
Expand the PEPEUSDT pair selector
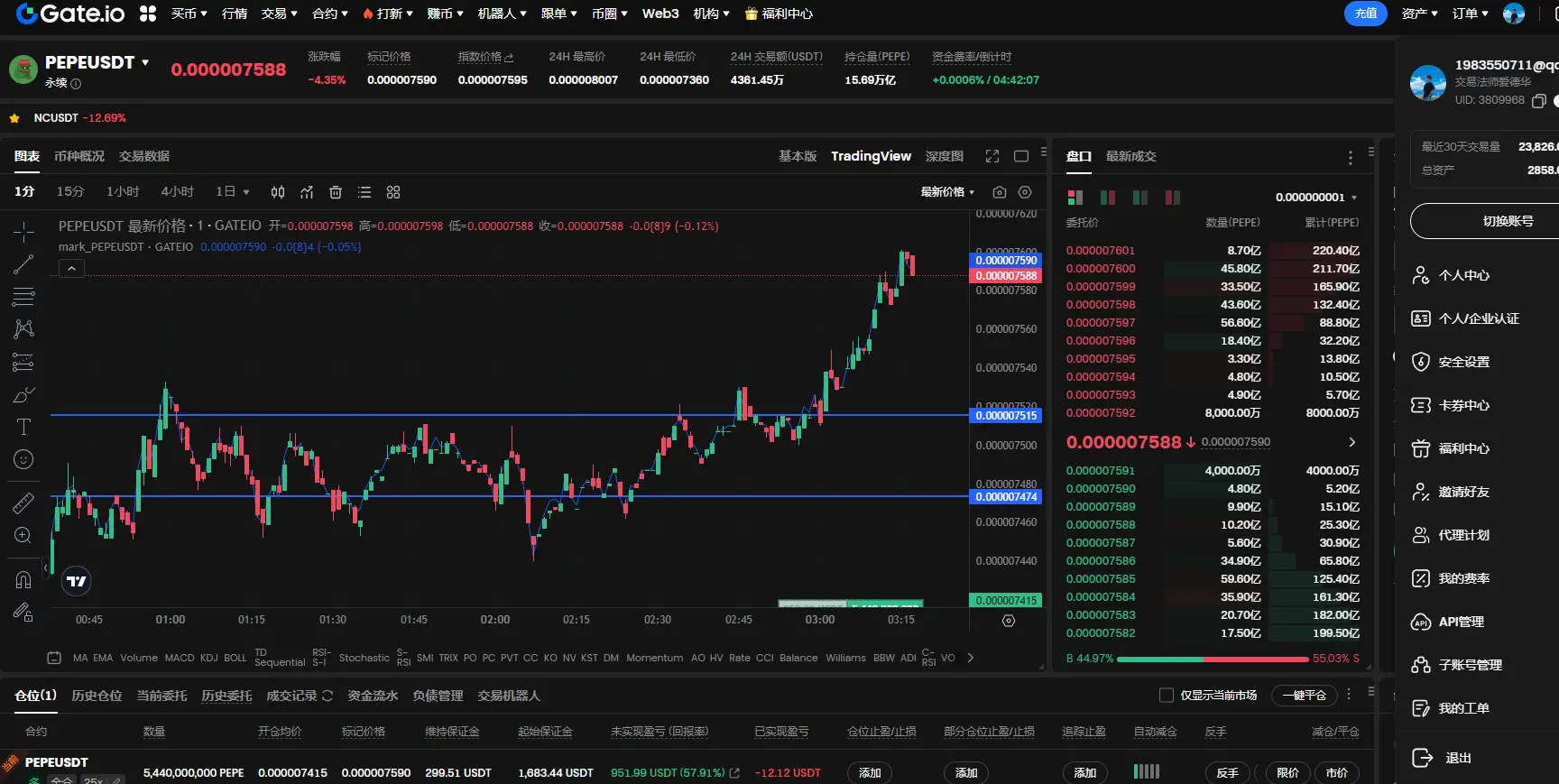(145, 62)
